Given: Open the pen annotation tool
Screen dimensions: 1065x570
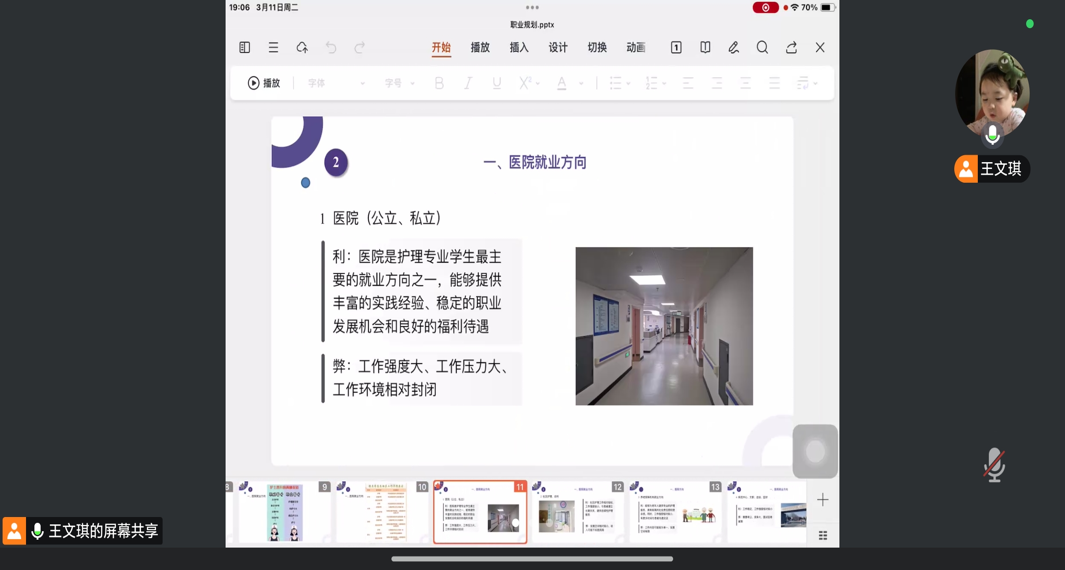Looking at the screenshot, I should [x=734, y=48].
